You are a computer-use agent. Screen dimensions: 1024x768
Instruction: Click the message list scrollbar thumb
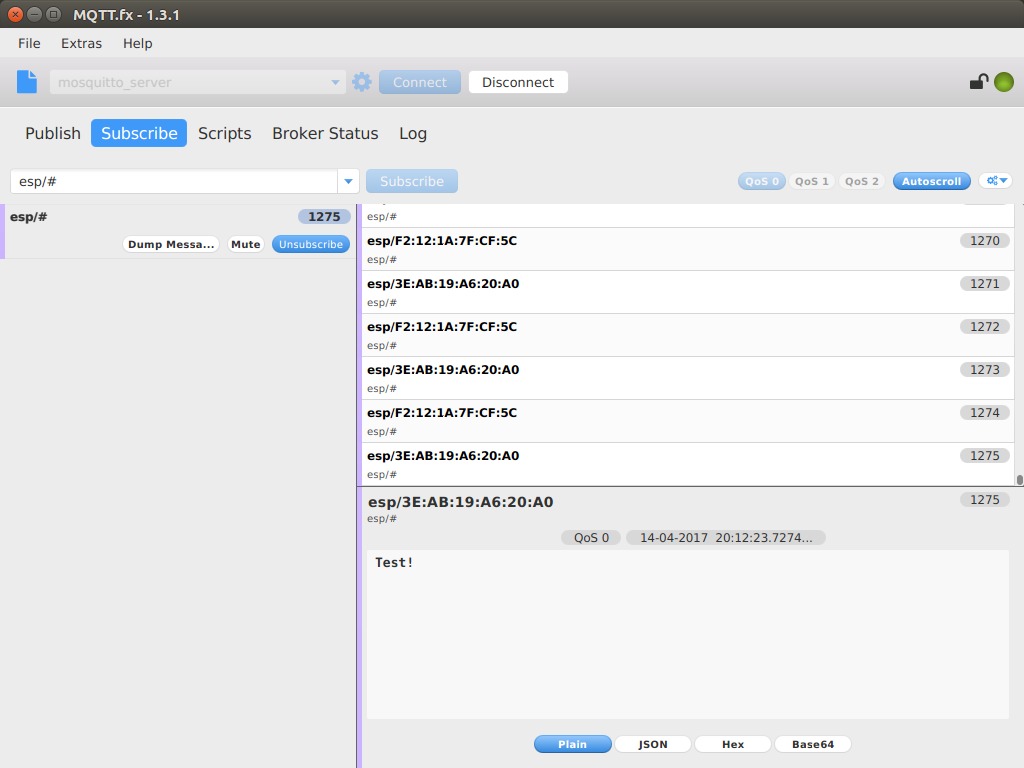point(1019,480)
